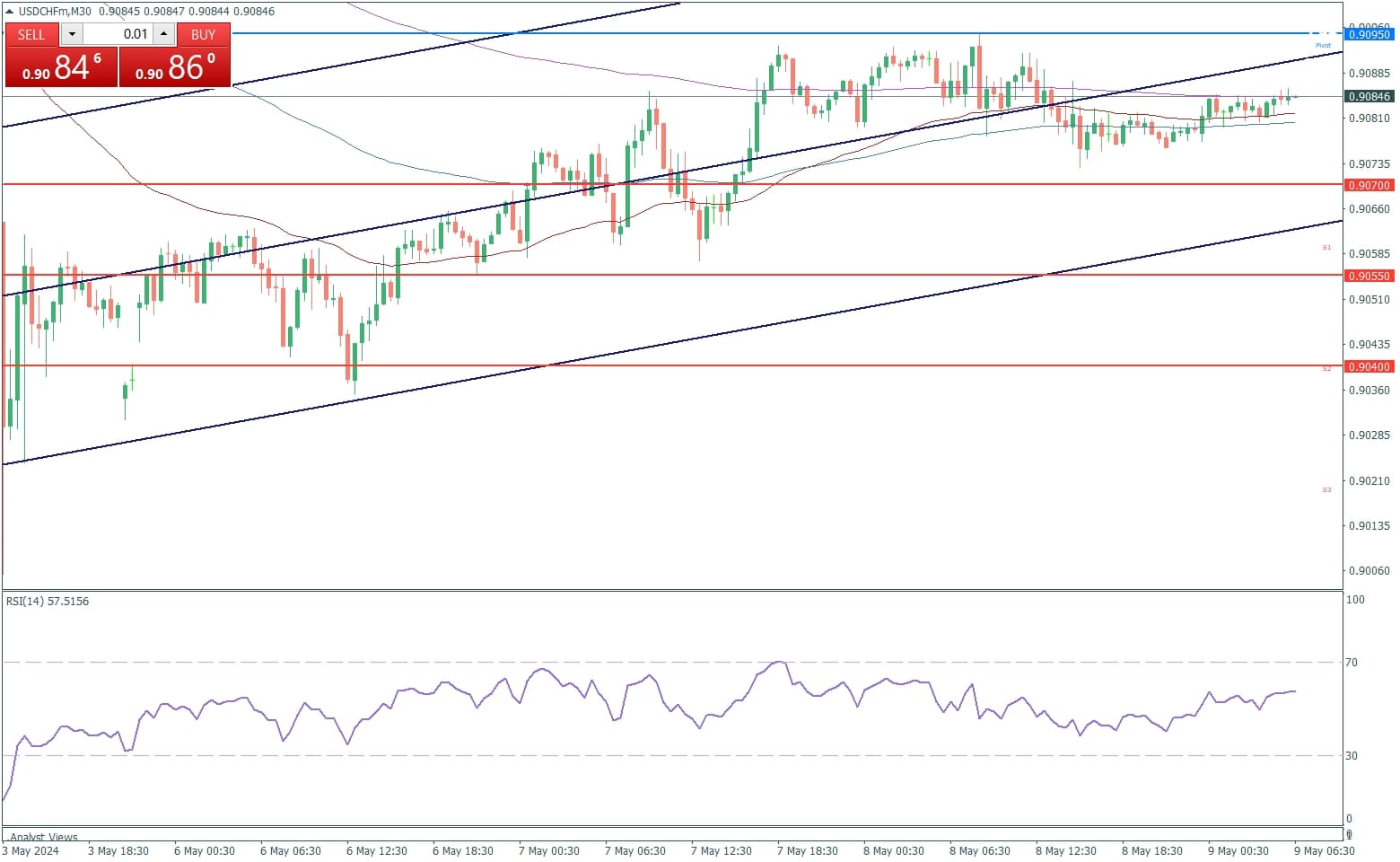
Task: Click the BUY button
Action: (x=204, y=34)
